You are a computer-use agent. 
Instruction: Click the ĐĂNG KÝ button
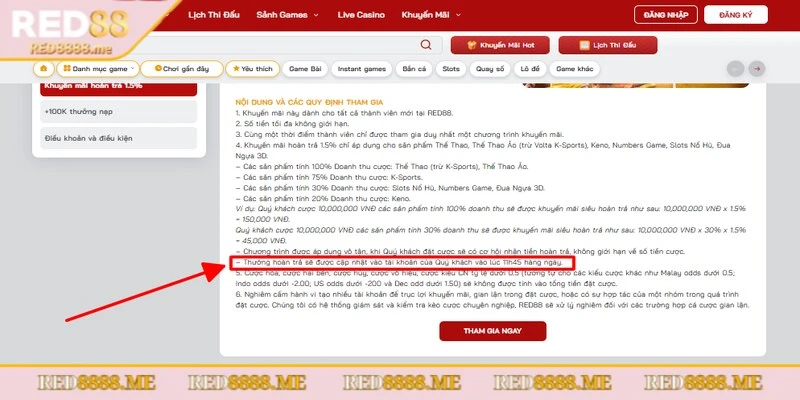click(736, 15)
